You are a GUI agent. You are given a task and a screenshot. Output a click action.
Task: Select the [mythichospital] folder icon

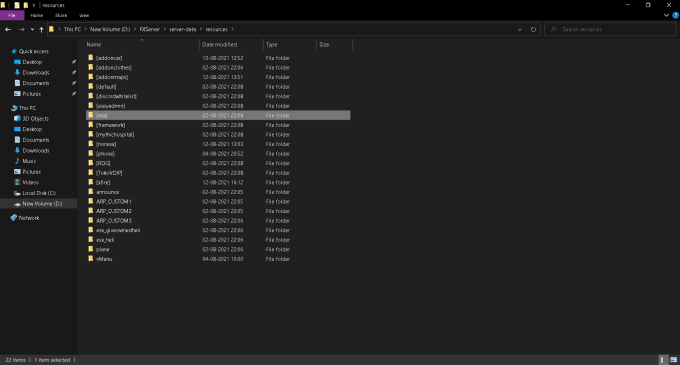pos(91,134)
